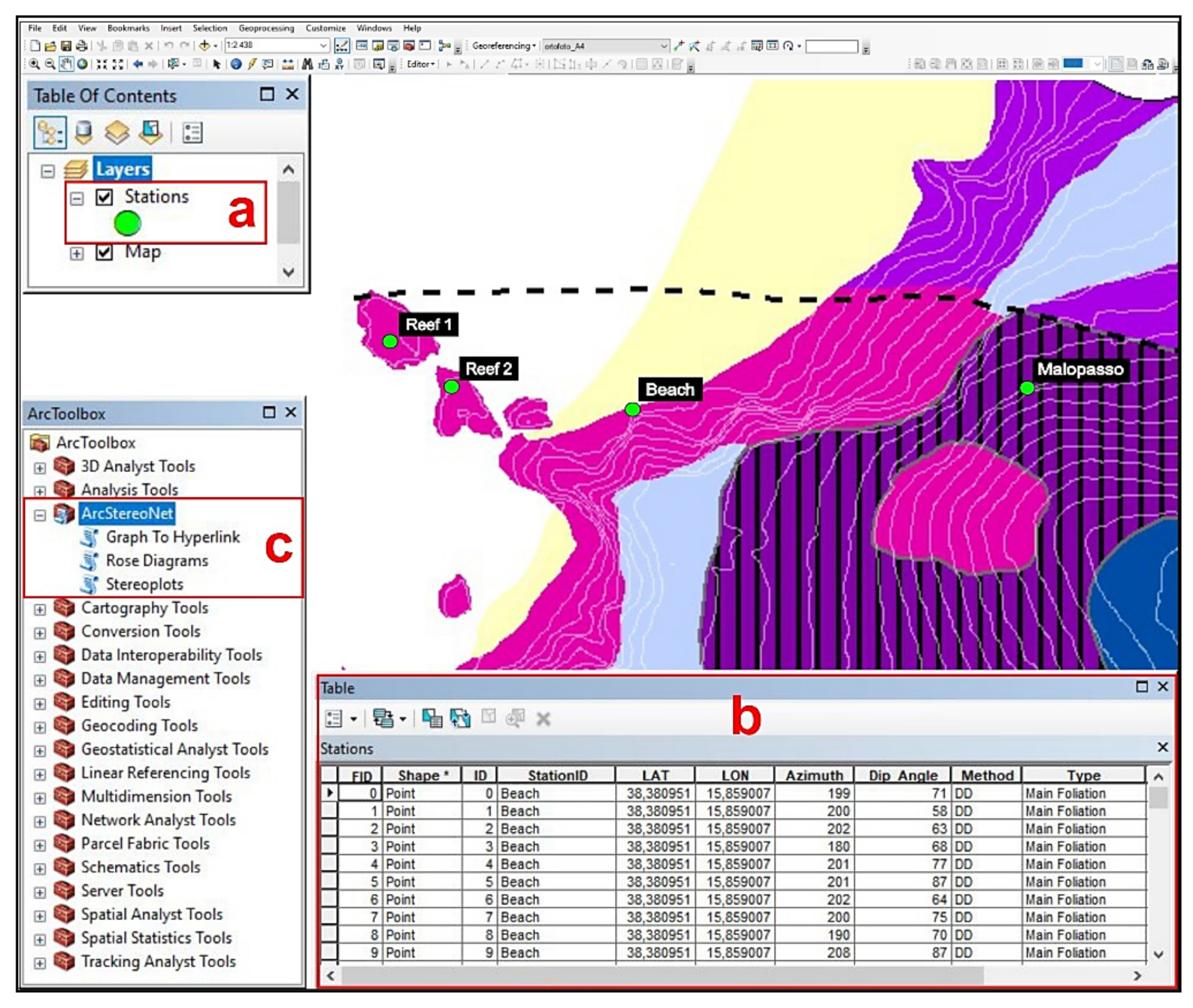Expand the Map layer tree node

pos(77,253)
